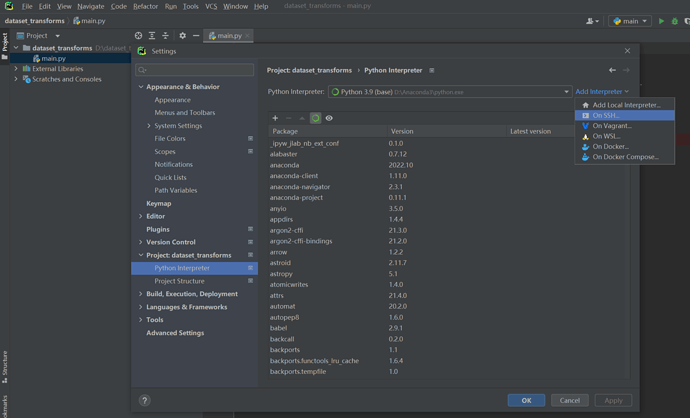Image resolution: width=690 pixels, height=418 pixels.
Task: Expand the Editor settings section
Action: tap(141, 216)
